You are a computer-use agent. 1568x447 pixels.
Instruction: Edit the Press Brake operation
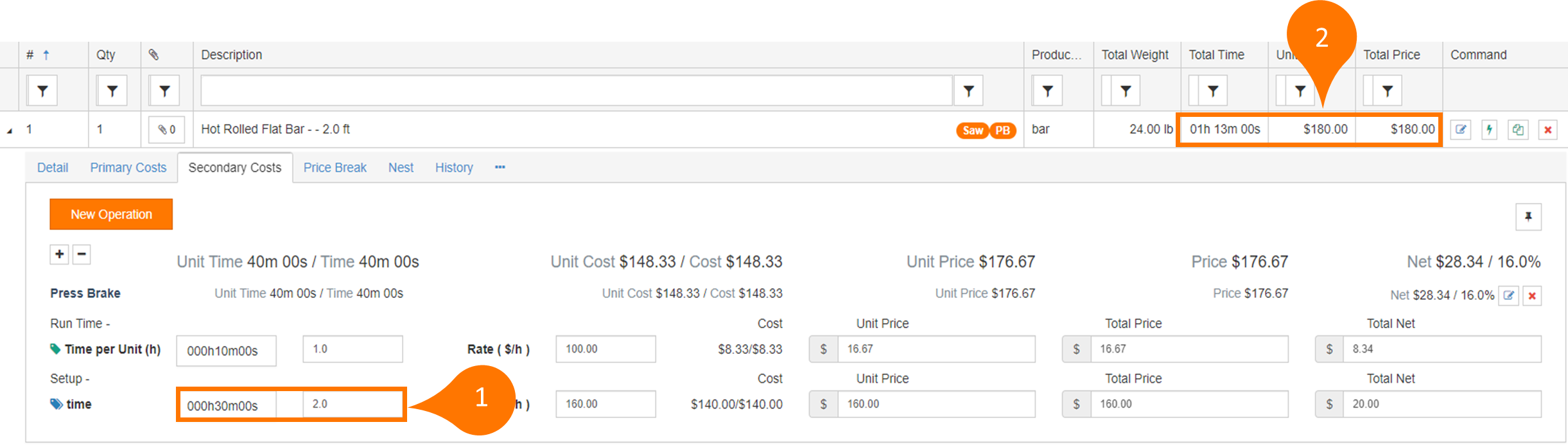point(1509,295)
